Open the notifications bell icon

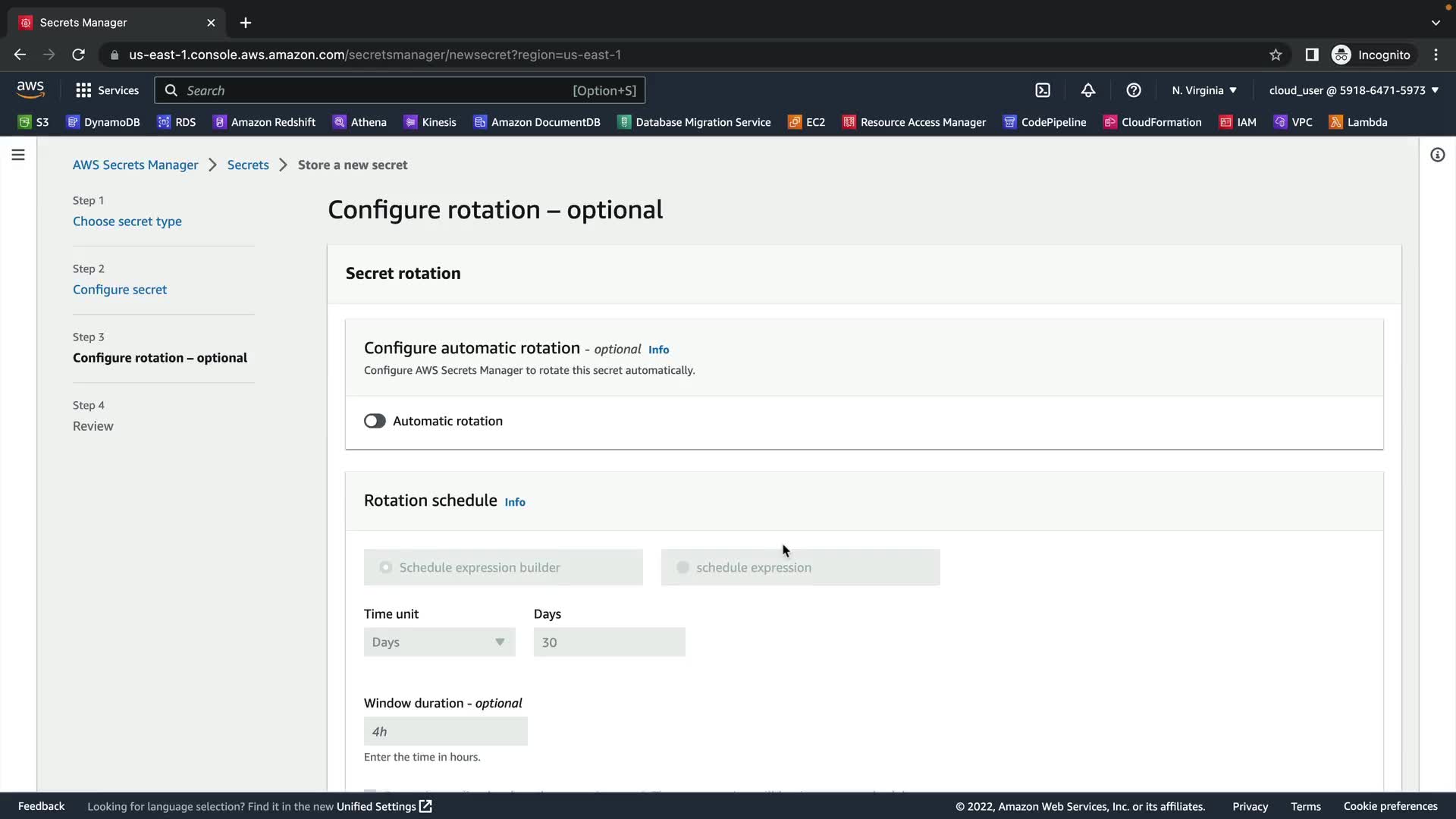coord(1088,90)
